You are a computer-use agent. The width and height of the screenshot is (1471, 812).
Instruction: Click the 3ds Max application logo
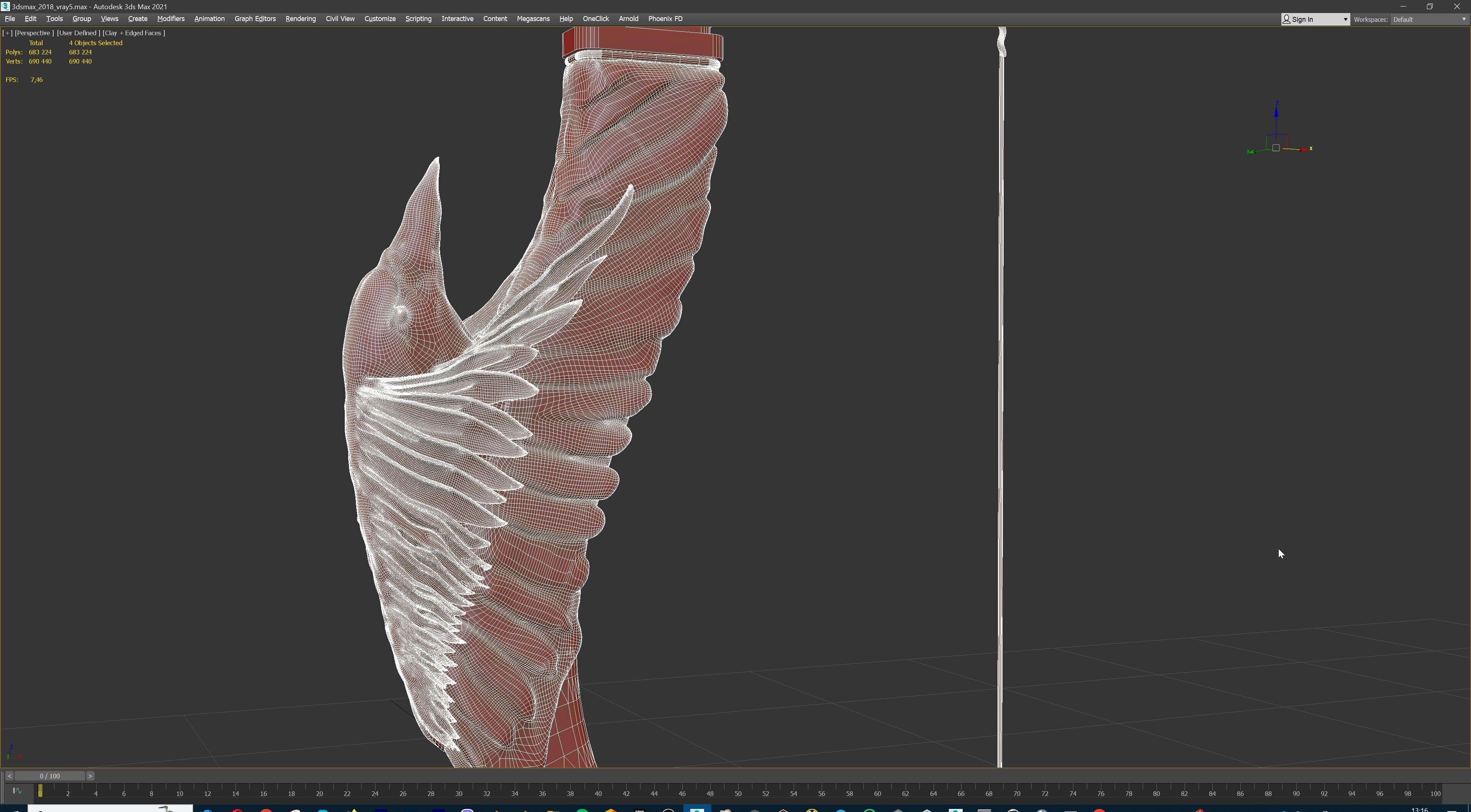point(5,6)
